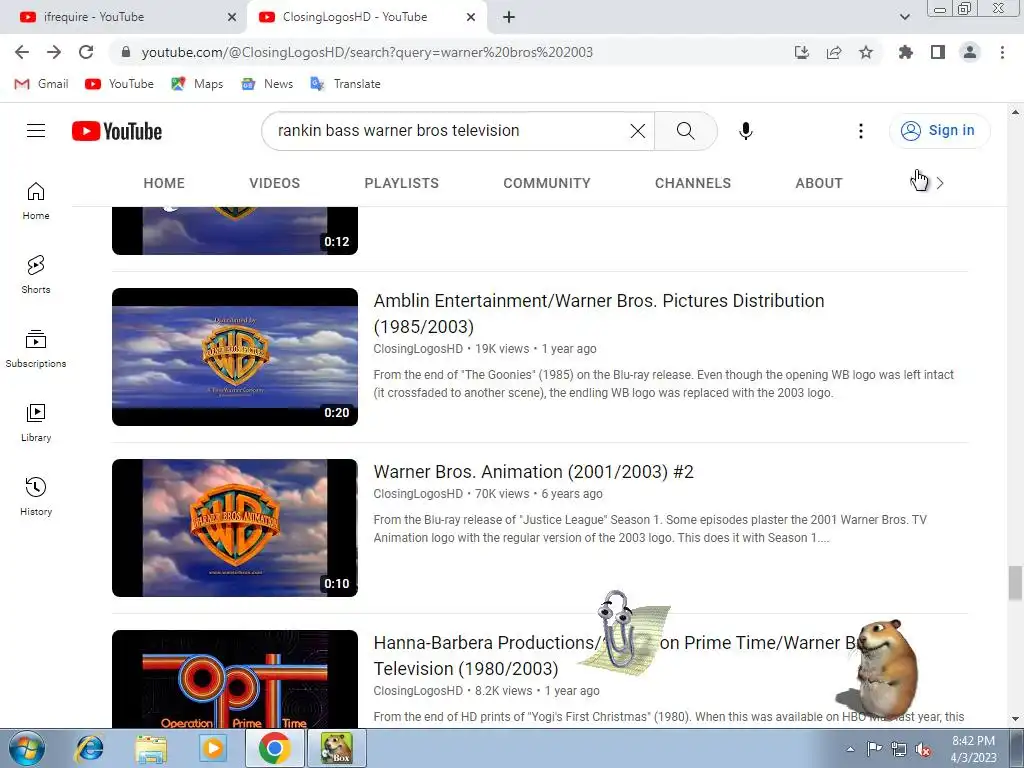Click the magnifier search button
The image size is (1024, 768).
point(686,131)
